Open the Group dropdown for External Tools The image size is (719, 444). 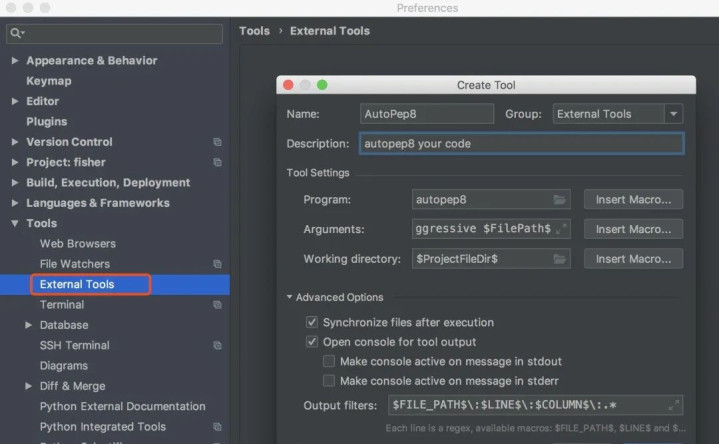pyautogui.click(x=674, y=114)
